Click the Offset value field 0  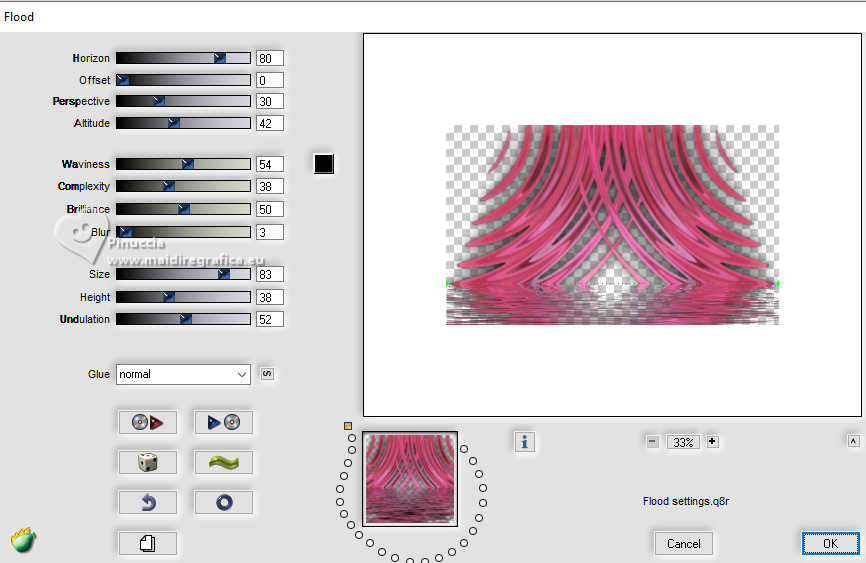click(270, 80)
